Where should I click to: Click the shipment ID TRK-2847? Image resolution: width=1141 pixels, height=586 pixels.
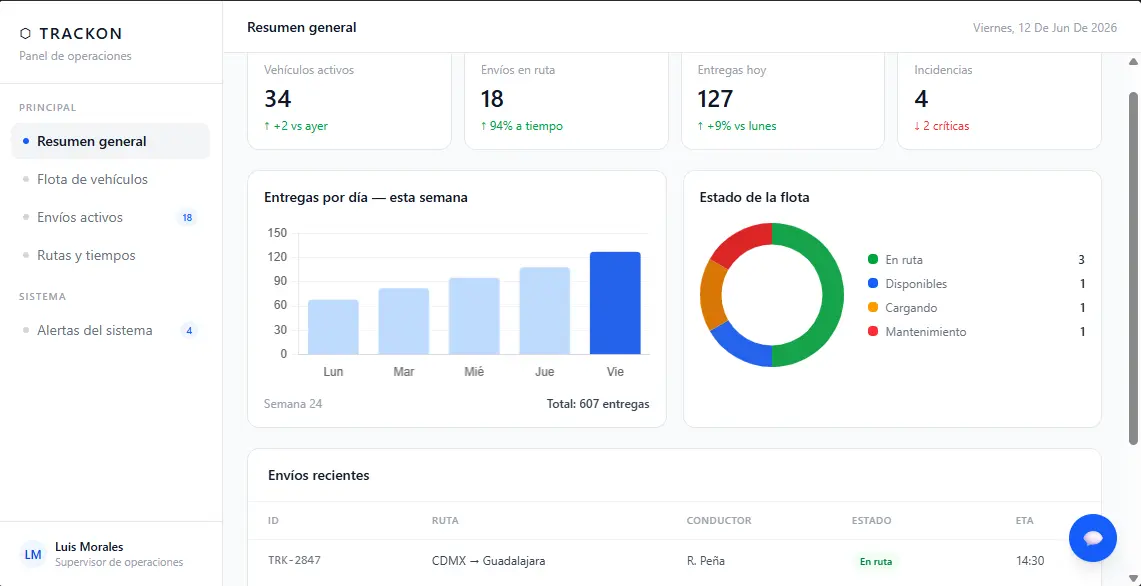click(294, 561)
